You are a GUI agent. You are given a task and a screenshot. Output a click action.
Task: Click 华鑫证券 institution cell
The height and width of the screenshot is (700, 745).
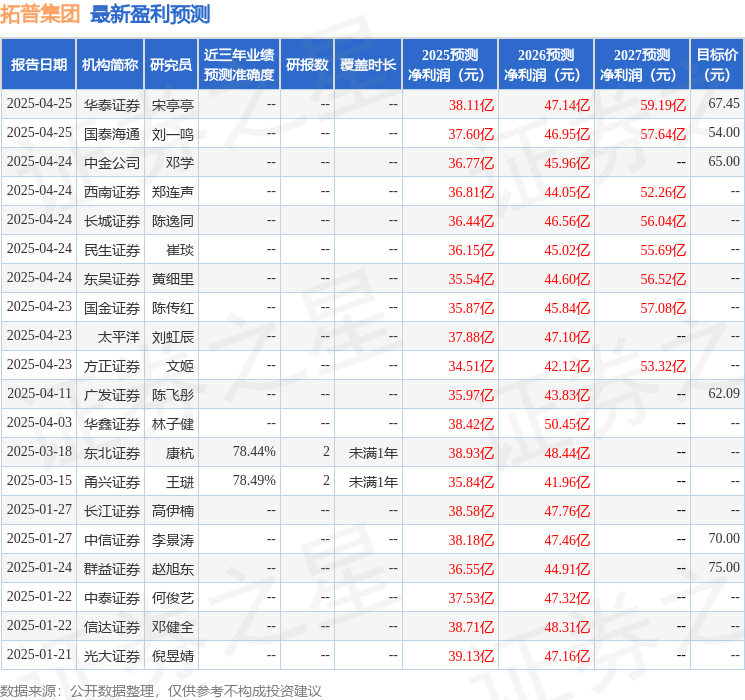[x=112, y=424]
